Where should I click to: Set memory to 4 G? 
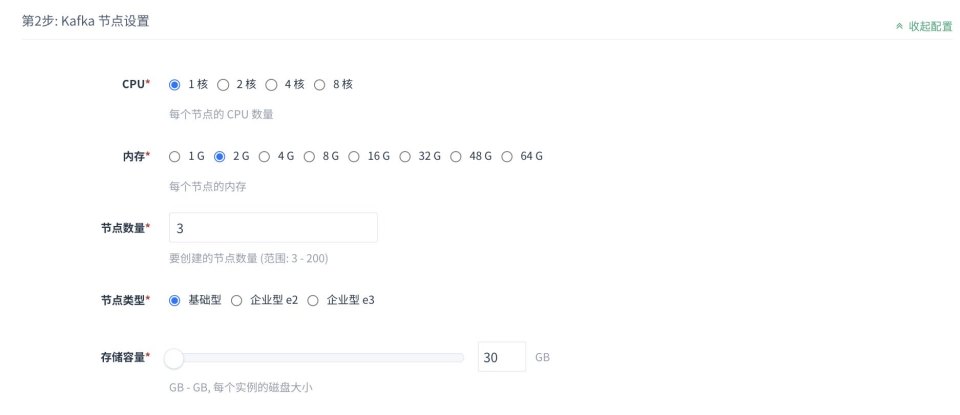264,156
